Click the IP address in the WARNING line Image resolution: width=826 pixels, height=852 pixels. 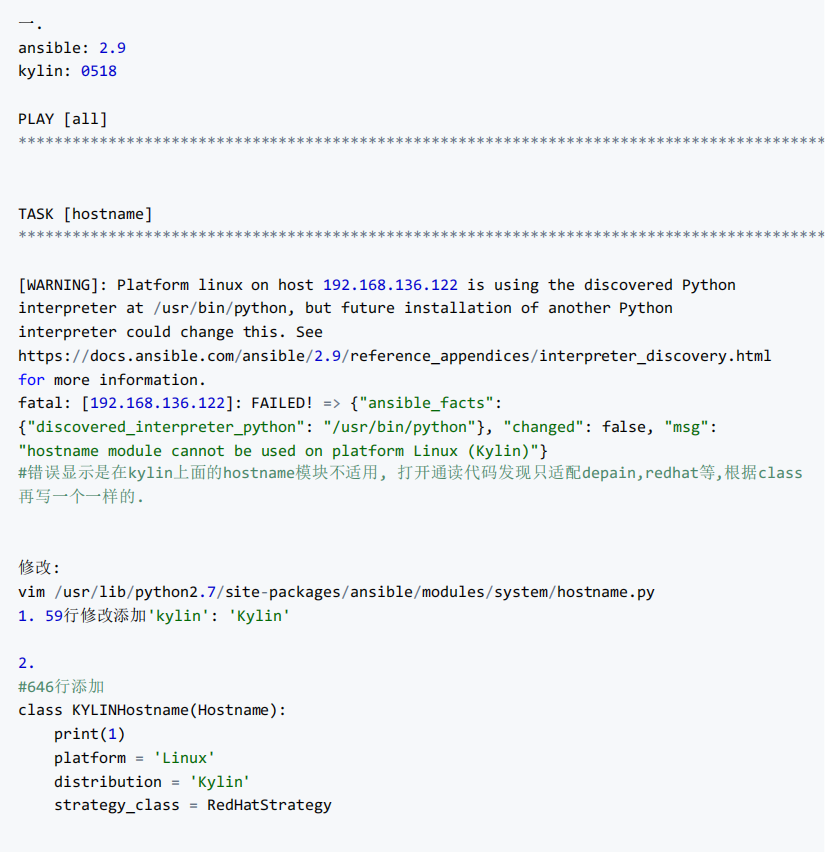(390, 285)
